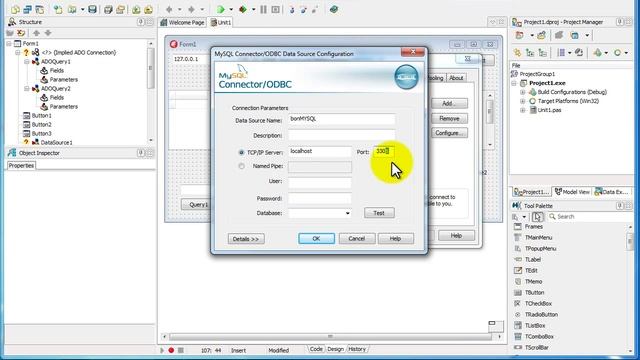Click Help in the MySQL Connector dialog

[x=396, y=239]
